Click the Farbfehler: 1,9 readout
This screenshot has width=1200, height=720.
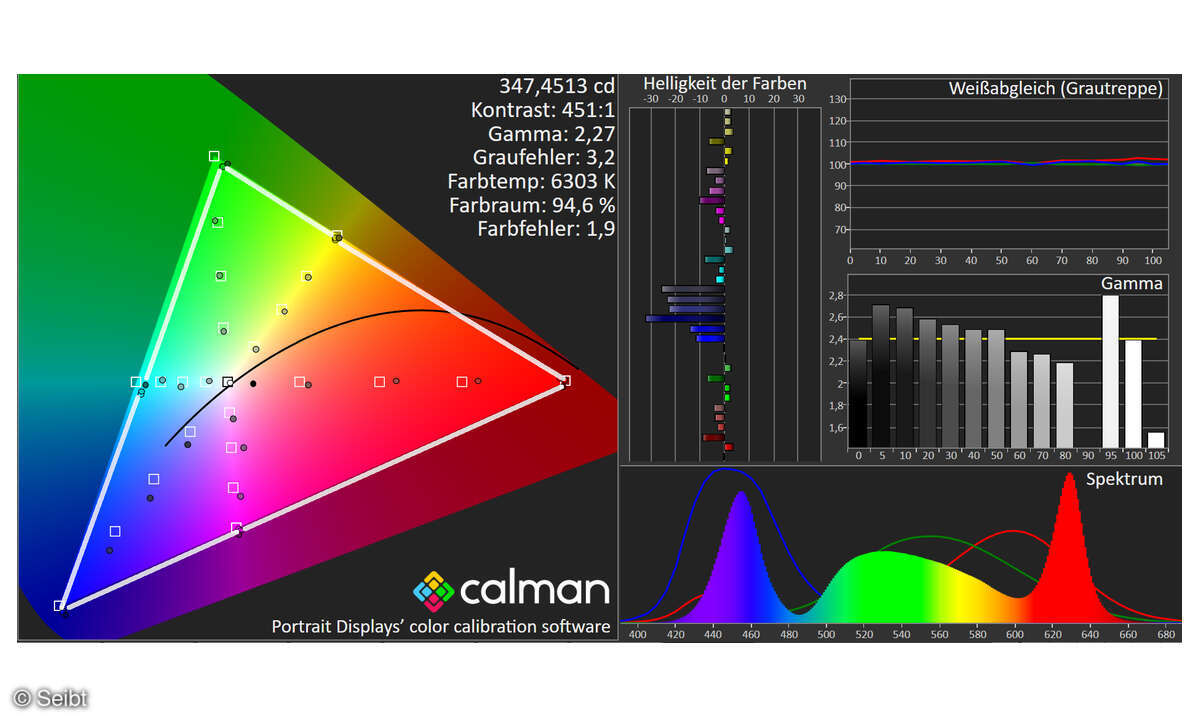pyautogui.click(x=545, y=229)
